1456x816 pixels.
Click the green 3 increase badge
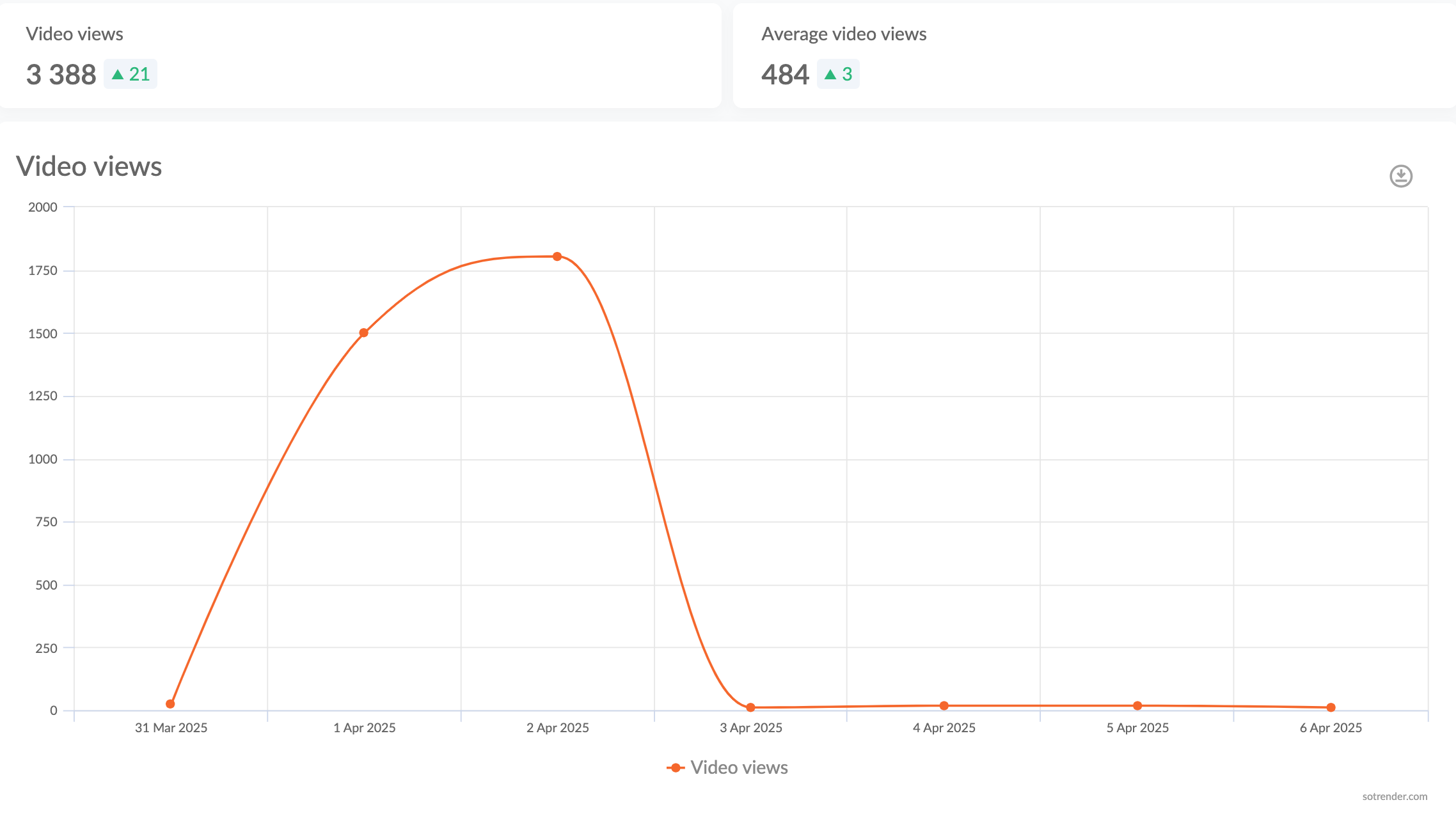(x=838, y=74)
